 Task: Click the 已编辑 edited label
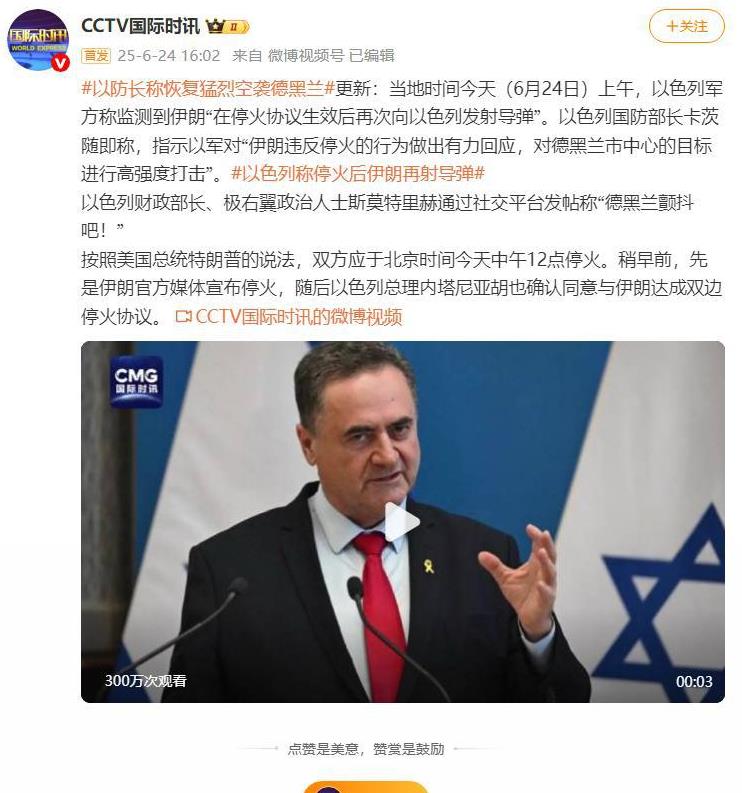tap(372, 55)
